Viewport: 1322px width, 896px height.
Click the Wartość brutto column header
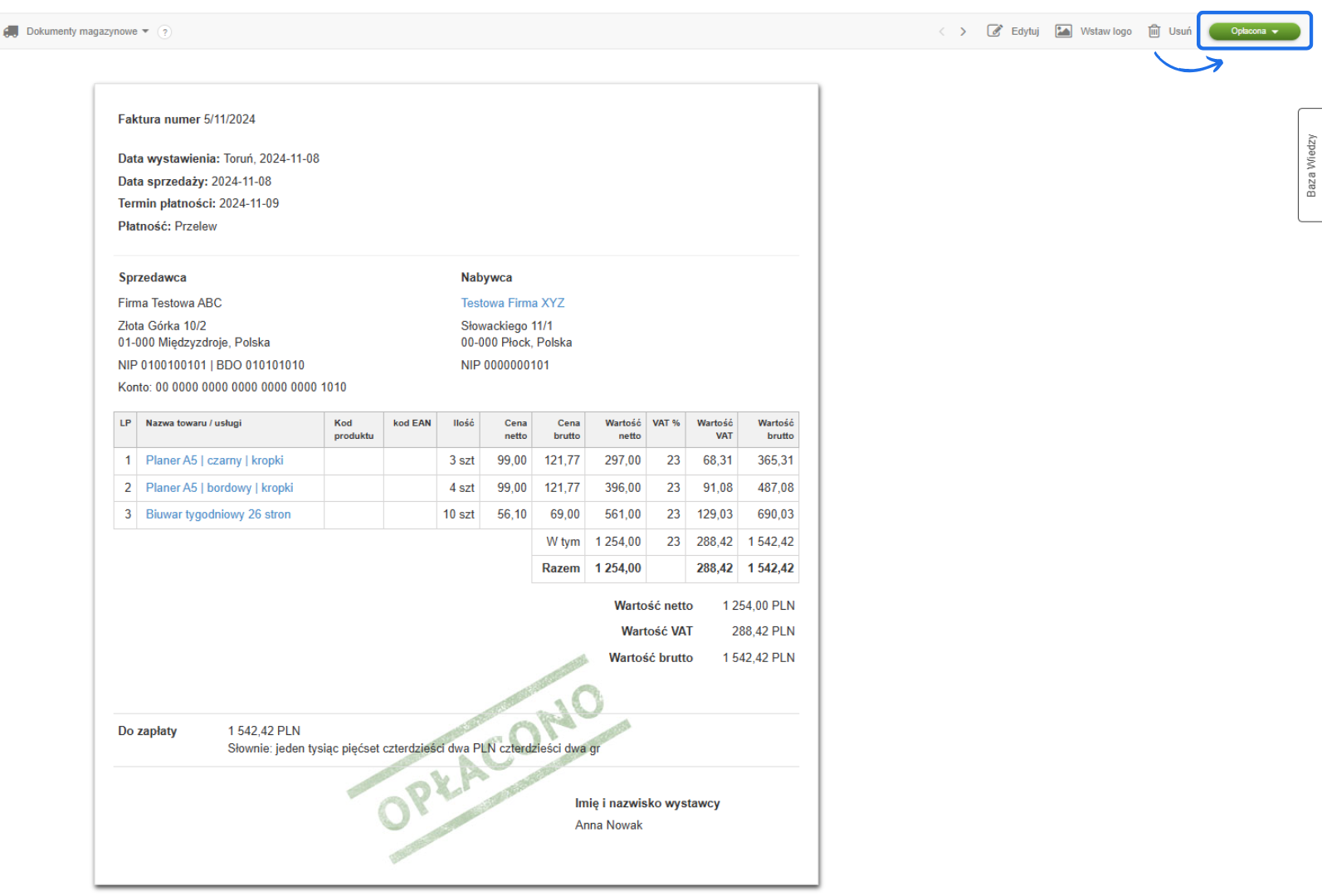(x=775, y=429)
